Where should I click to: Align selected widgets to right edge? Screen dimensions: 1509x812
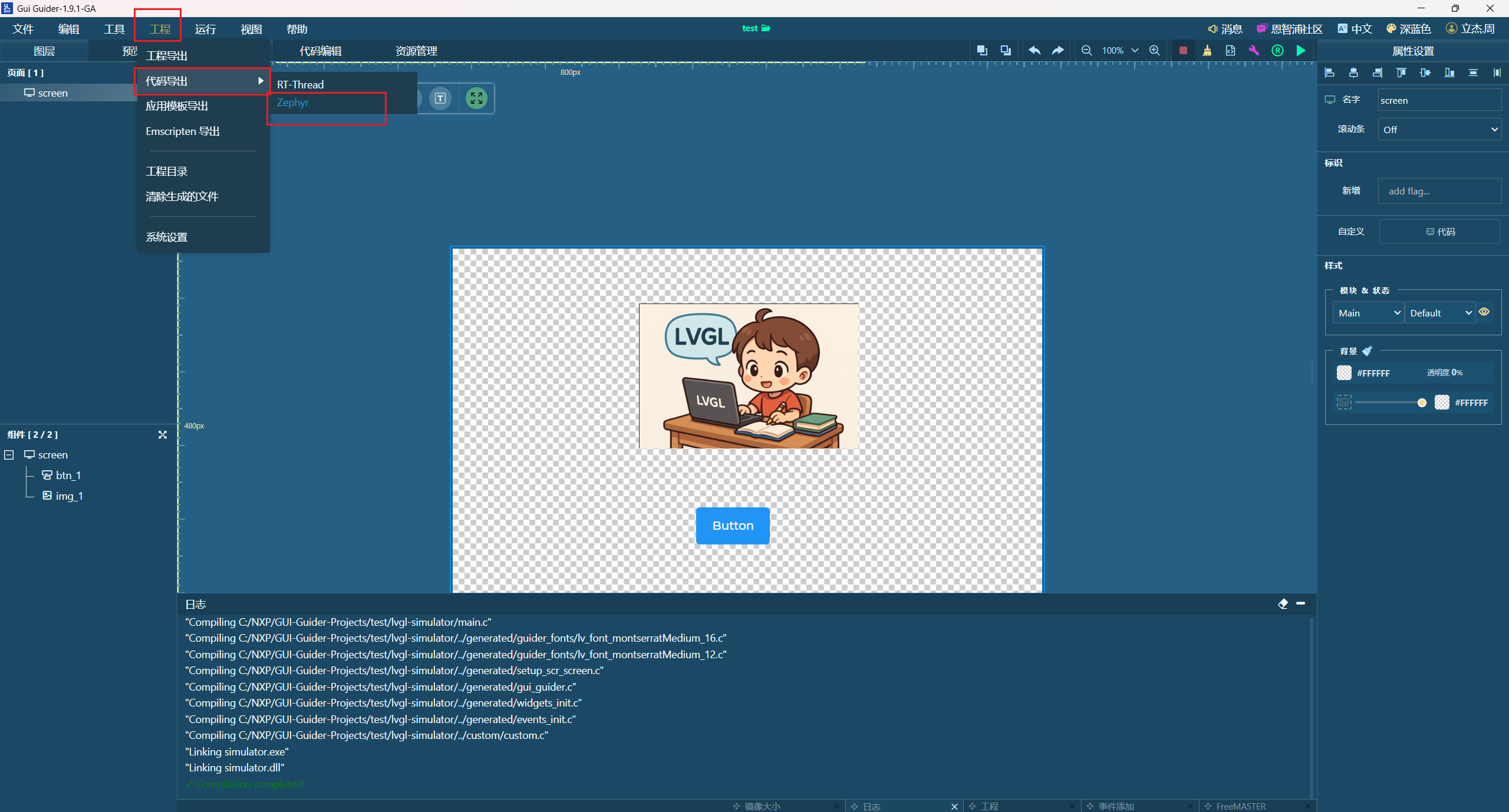pos(1378,72)
